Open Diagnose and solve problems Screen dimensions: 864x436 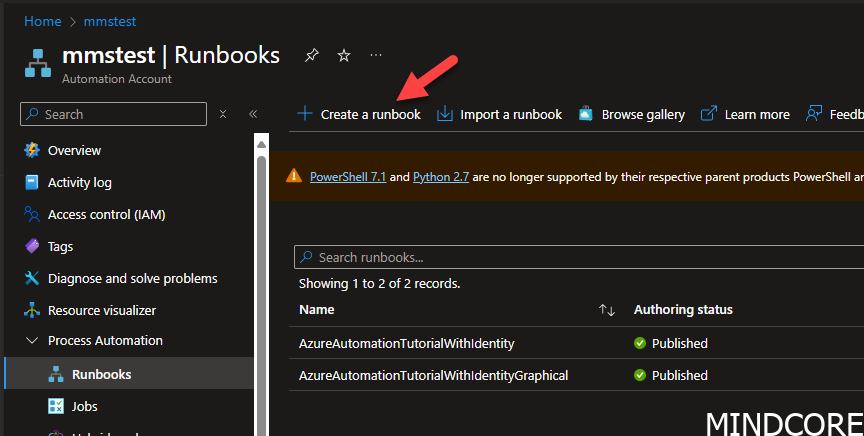(x=132, y=279)
